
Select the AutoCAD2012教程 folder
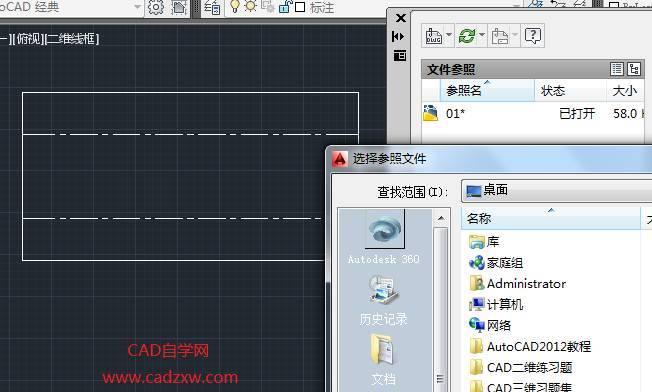pos(530,346)
